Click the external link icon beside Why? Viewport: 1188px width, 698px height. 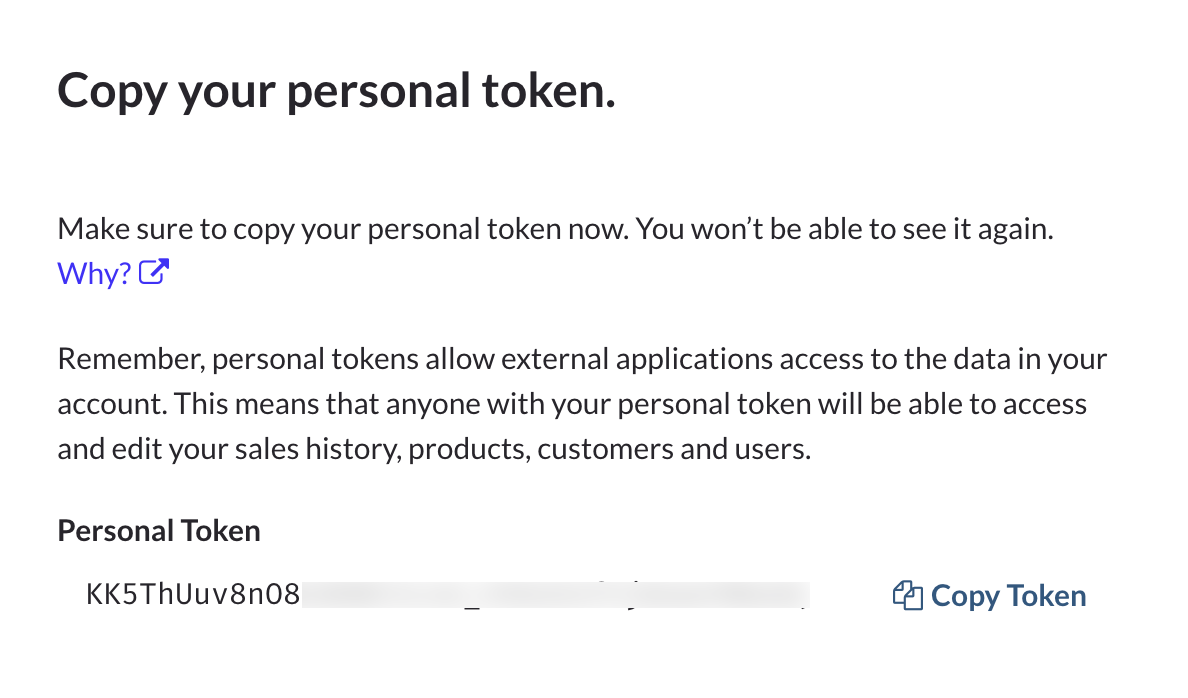(x=154, y=272)
